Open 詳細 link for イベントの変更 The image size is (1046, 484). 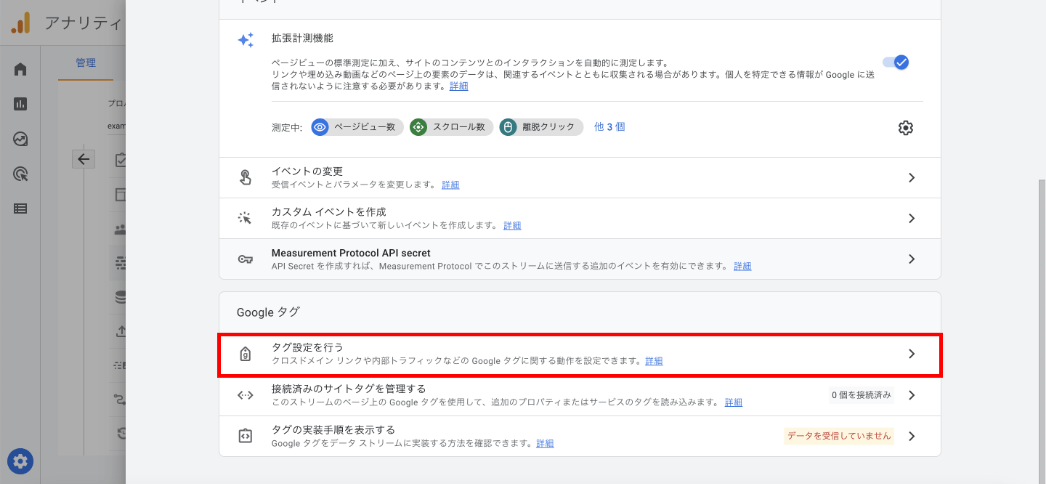pos(450,185)
